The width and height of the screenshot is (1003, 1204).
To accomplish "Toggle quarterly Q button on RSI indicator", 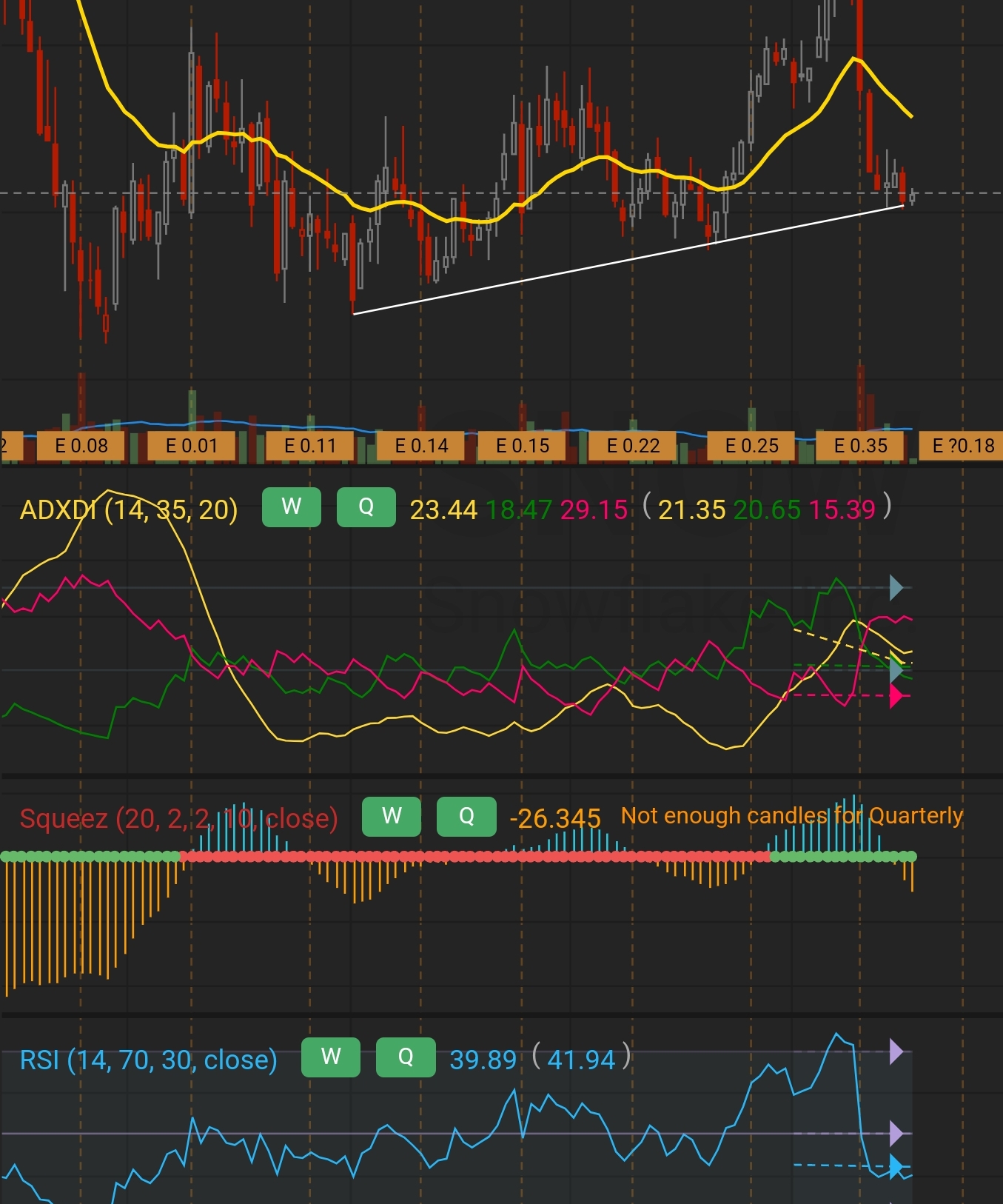I will [x=406, y=1057].
